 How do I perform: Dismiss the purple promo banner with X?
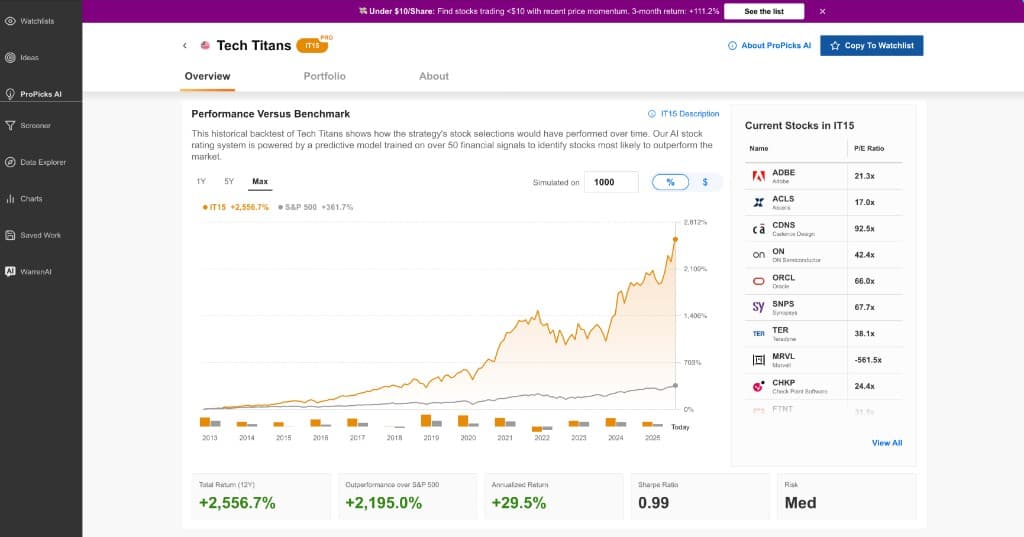click(x=822, y=11)
